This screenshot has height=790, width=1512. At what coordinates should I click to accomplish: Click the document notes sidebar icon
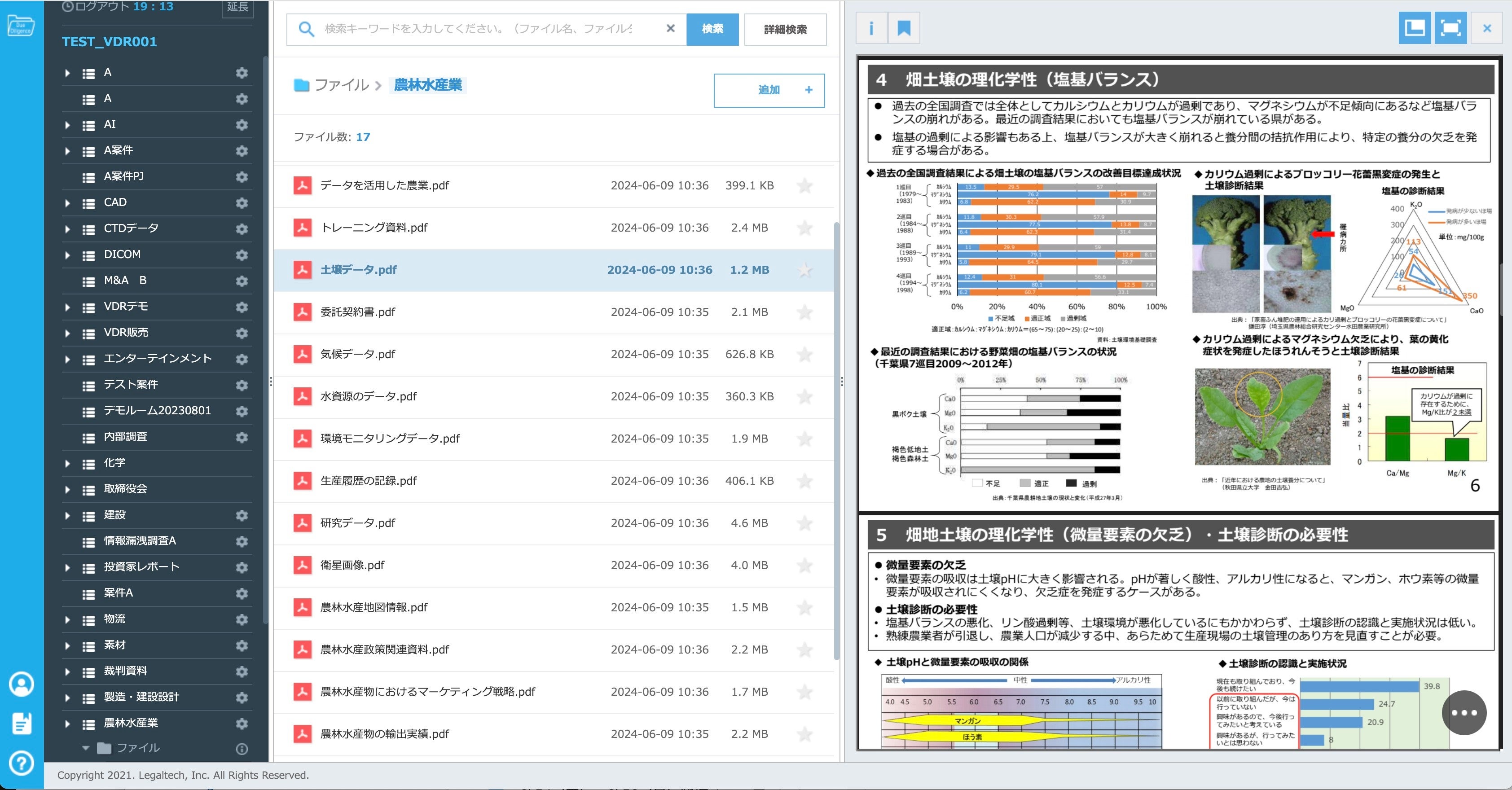click(x=22, y=723)
